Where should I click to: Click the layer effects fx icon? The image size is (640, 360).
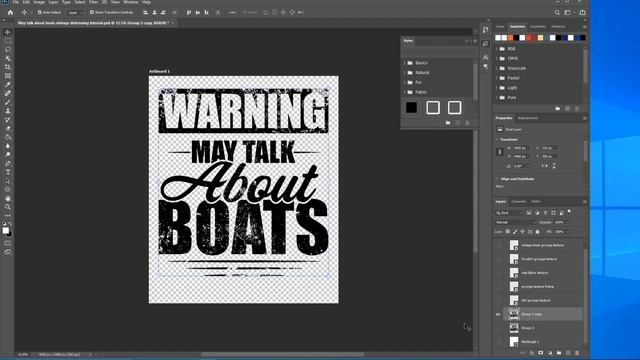[x=531, y=353]
